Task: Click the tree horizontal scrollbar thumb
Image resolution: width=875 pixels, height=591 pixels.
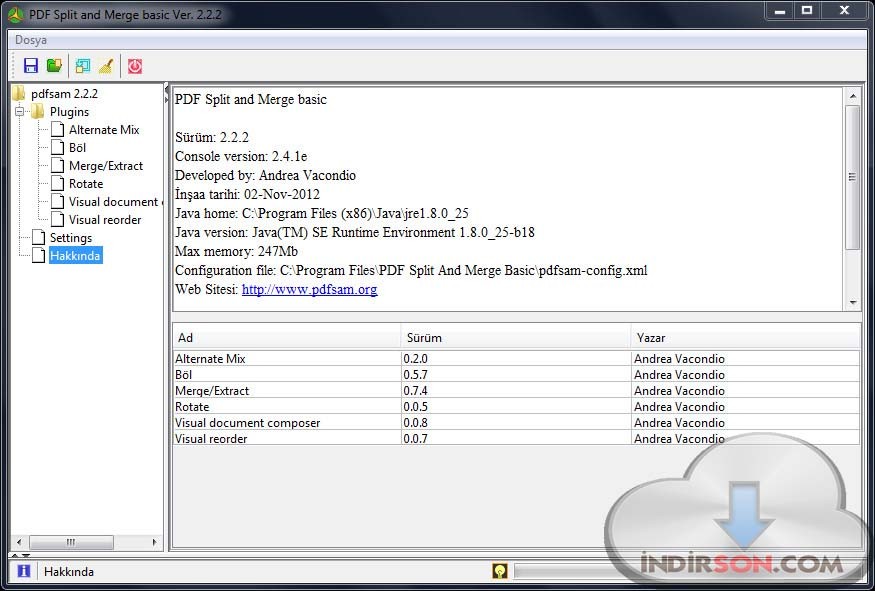Action: click(x=71, y=542)
